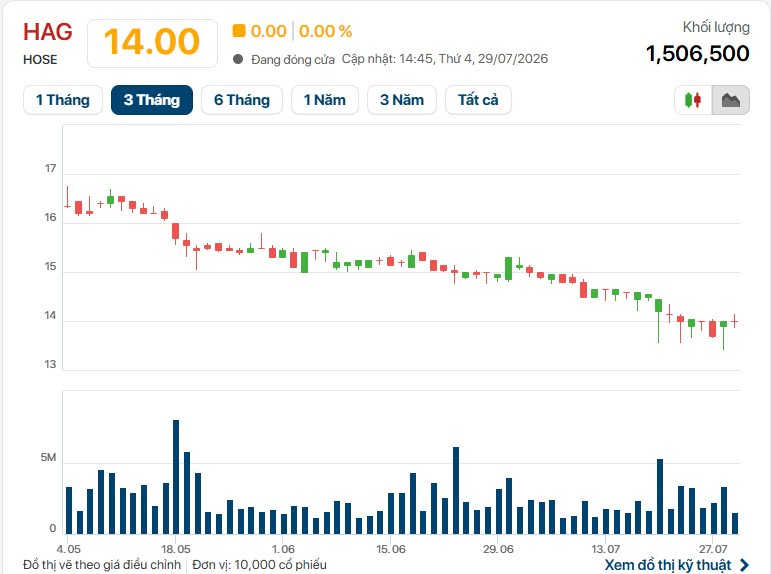Click the volume spike bar before 29.06
The width and height of the screenshot is (771, 574).
click(456, 490)
